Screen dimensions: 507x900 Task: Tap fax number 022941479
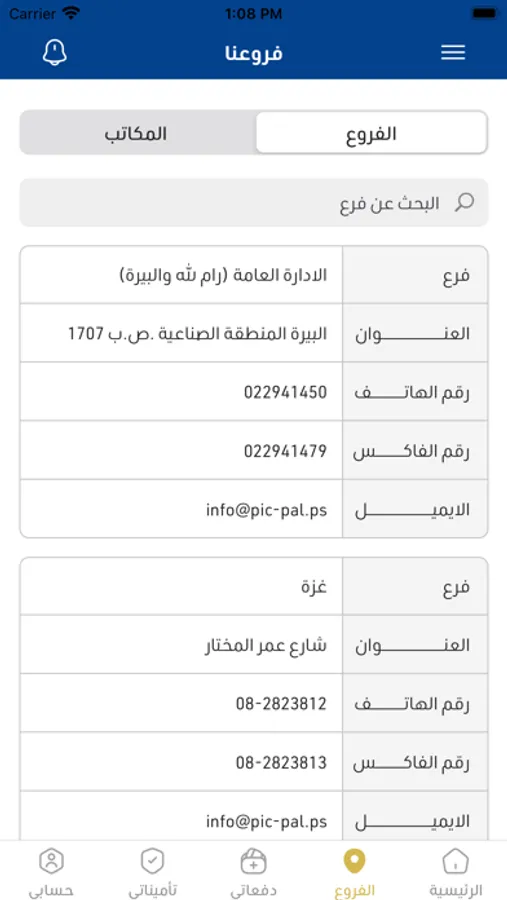(285, 451)
